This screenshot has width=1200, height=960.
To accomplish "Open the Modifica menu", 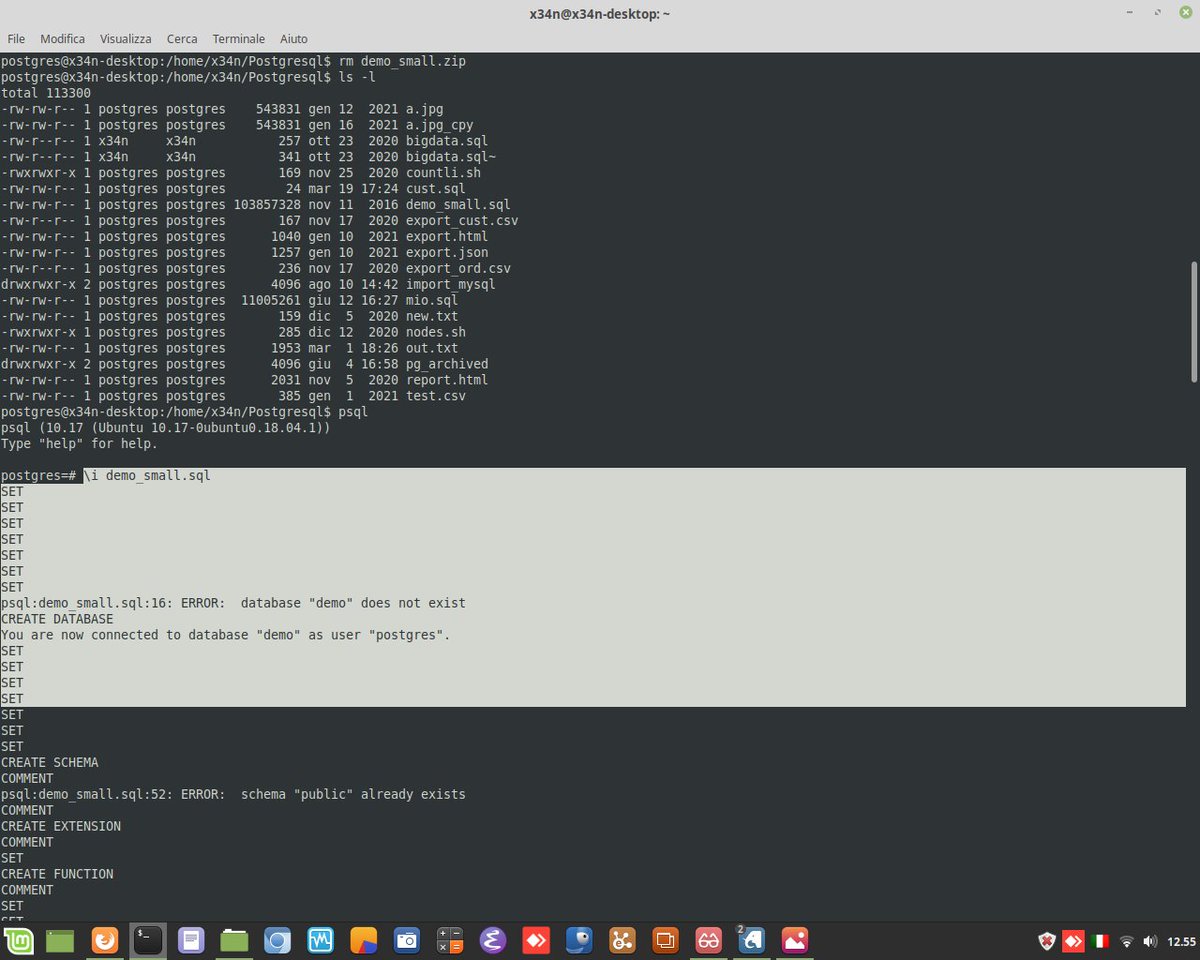I will point(62,38).
